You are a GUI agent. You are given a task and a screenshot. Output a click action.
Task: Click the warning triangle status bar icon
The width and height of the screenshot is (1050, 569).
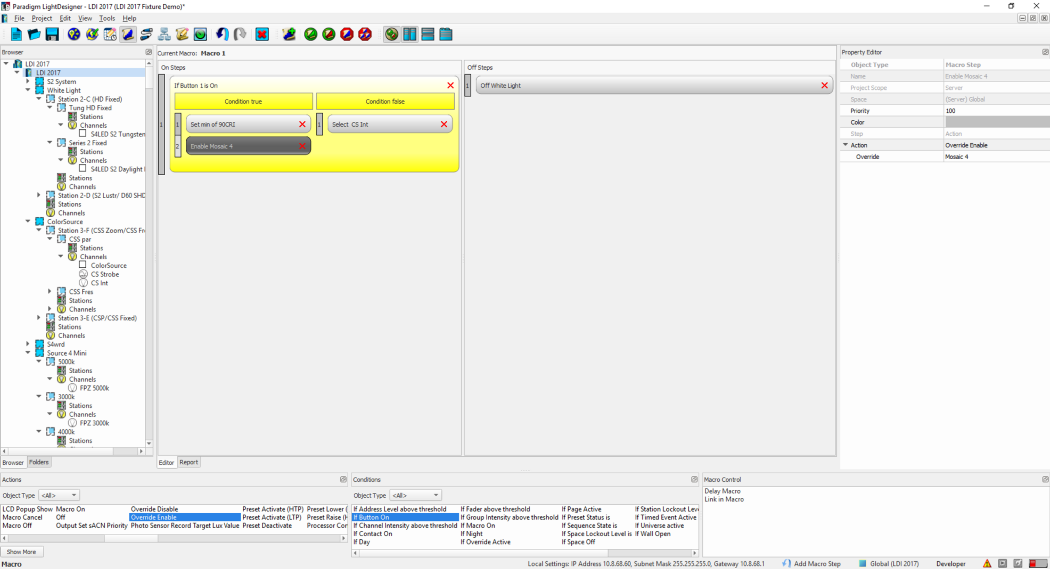[987, 564]
